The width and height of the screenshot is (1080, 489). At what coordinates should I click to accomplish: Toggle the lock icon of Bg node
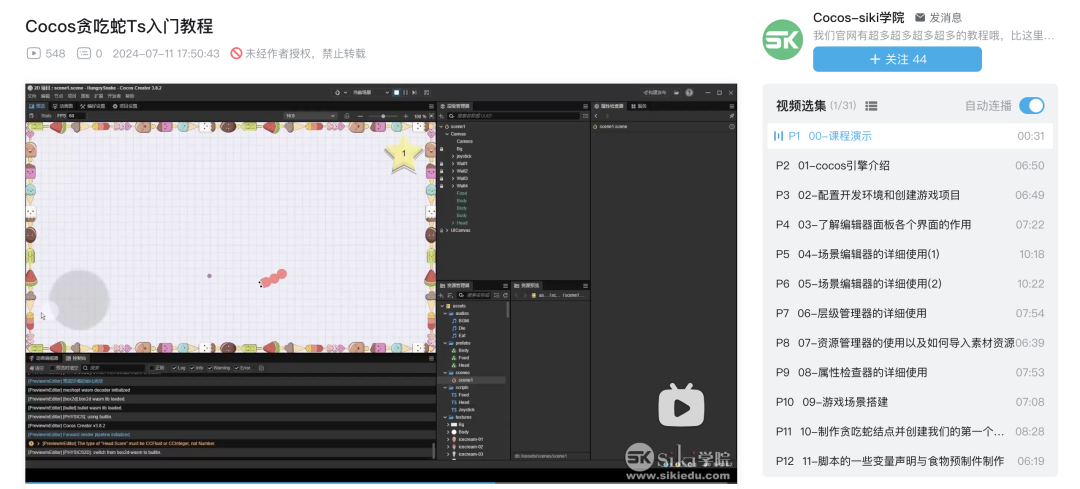[x=442, y=149]
